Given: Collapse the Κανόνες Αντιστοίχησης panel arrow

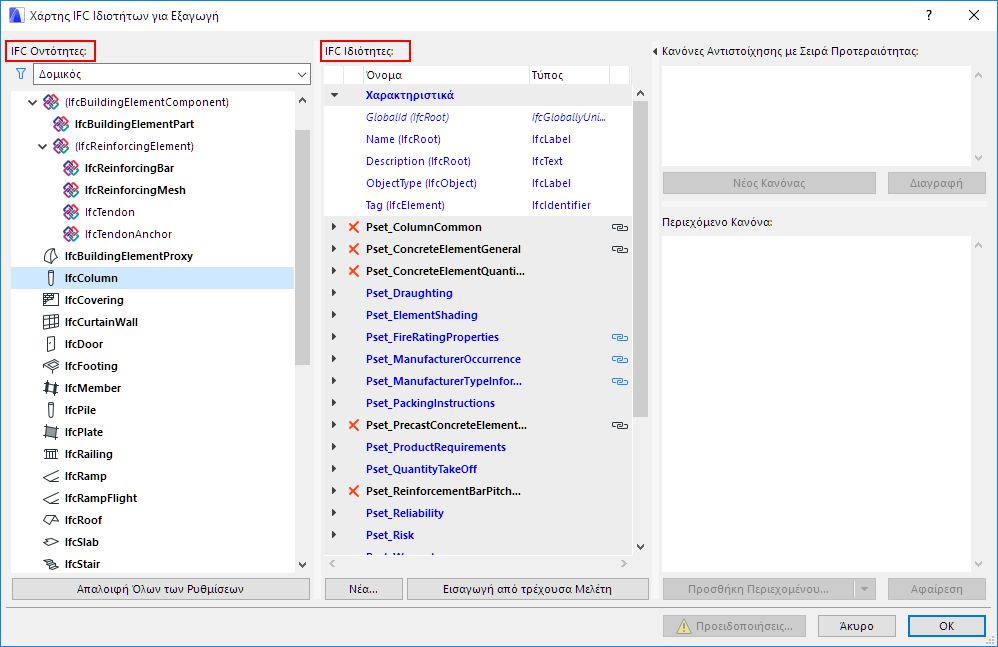Looking at the screenshot, I should (655, 52).
